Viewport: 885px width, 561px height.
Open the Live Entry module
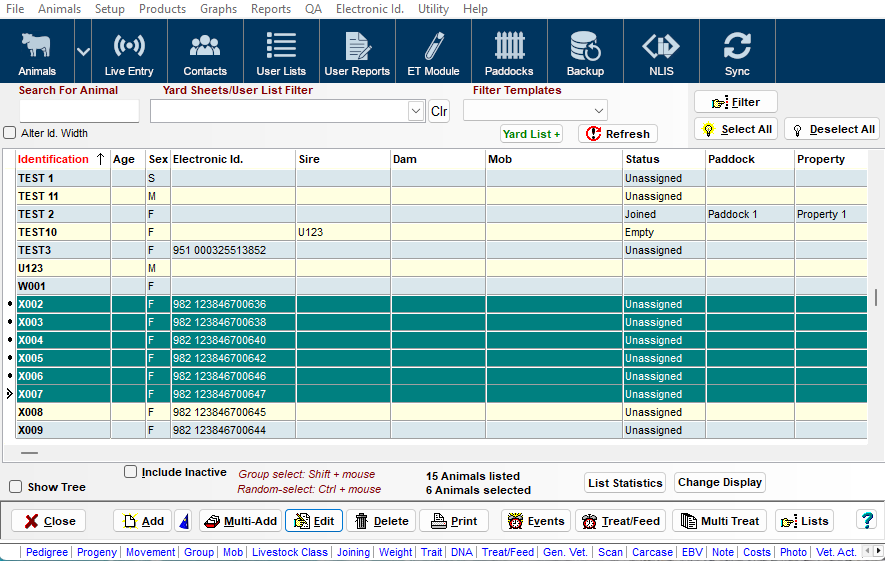click(x=129, y=54)
